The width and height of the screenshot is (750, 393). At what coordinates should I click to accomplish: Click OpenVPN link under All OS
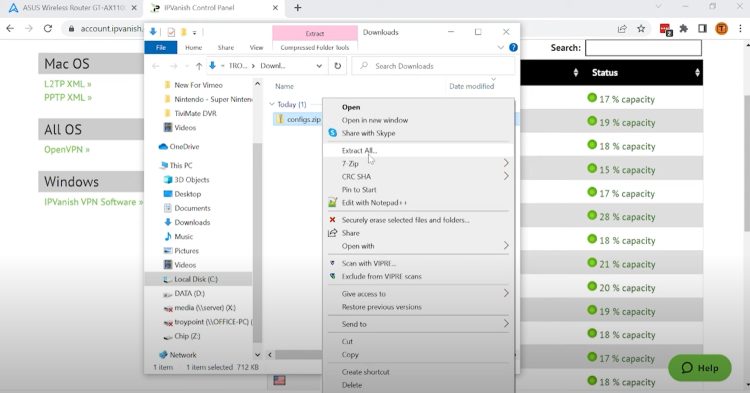66,150
